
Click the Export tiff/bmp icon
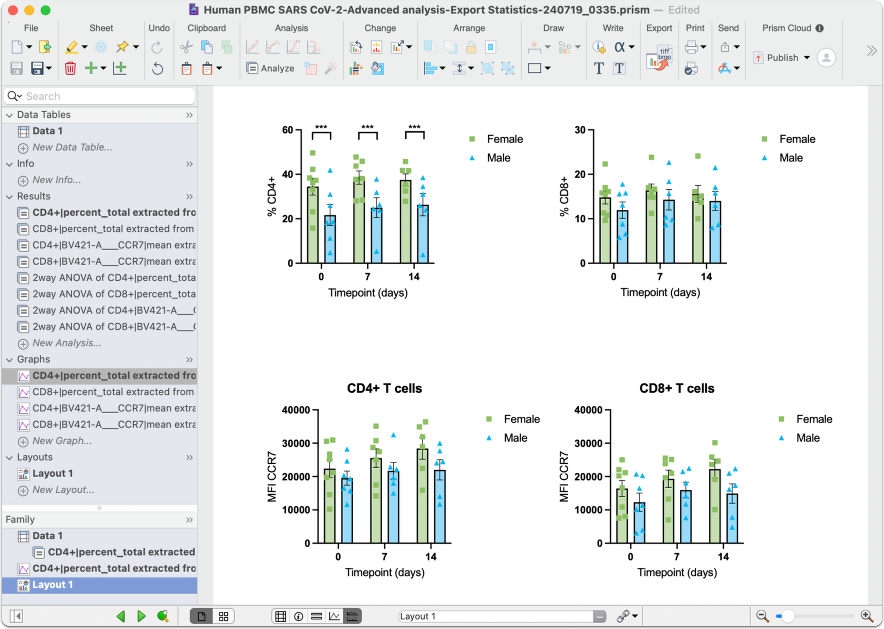pyautogui.click(x=658, y=59)
